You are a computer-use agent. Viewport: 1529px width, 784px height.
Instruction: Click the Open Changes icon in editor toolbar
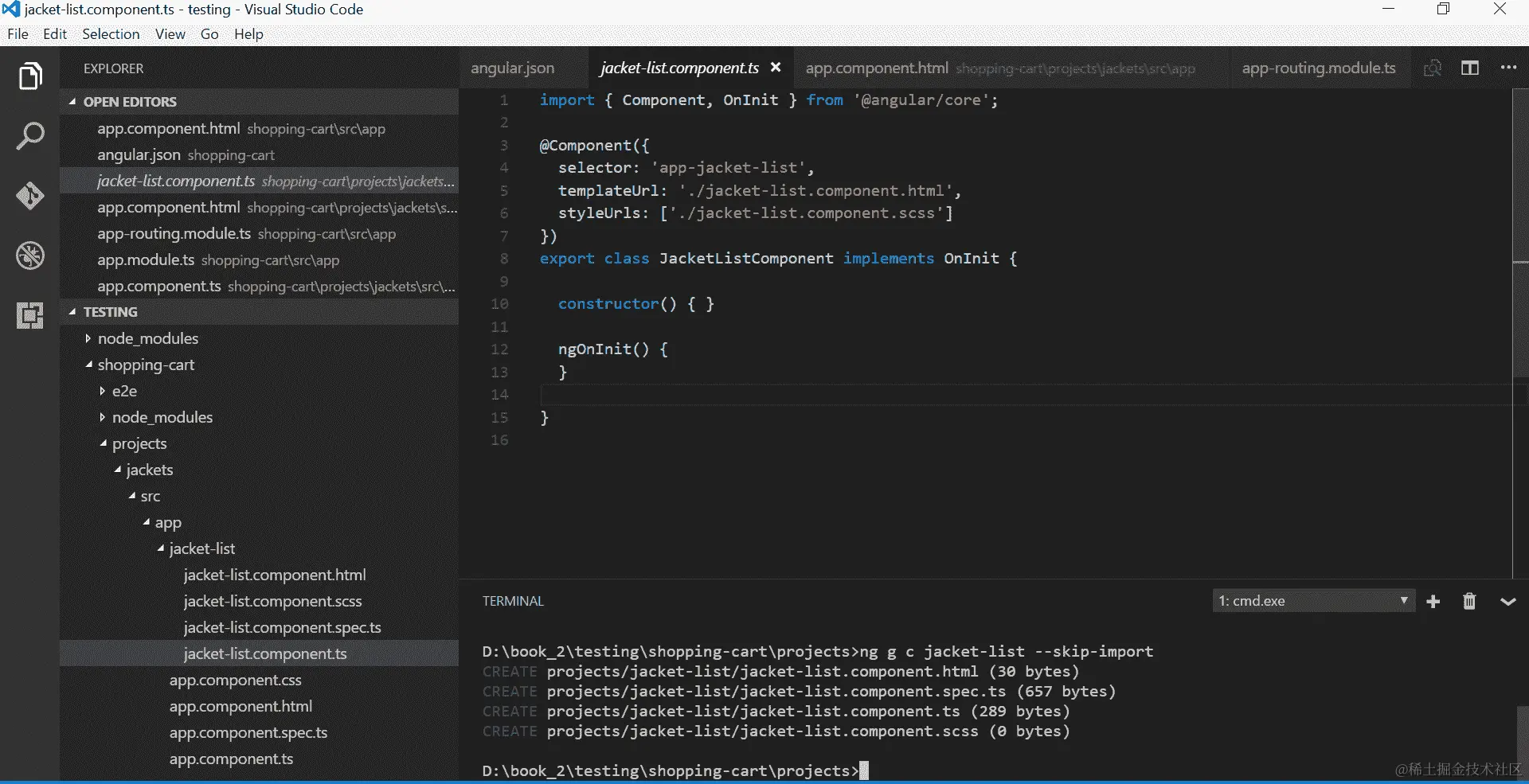click(1433, 68)
